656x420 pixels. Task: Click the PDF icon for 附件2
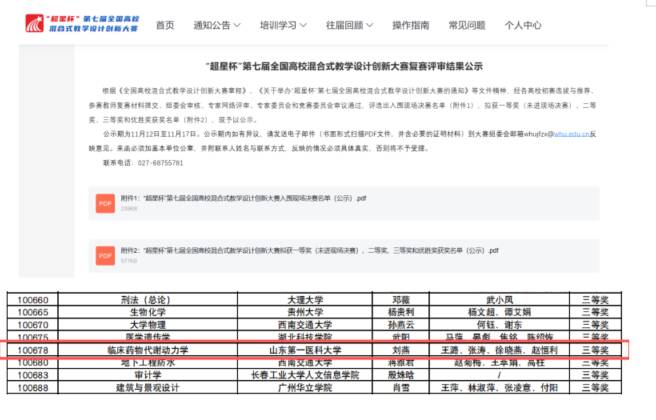[105, 257]
